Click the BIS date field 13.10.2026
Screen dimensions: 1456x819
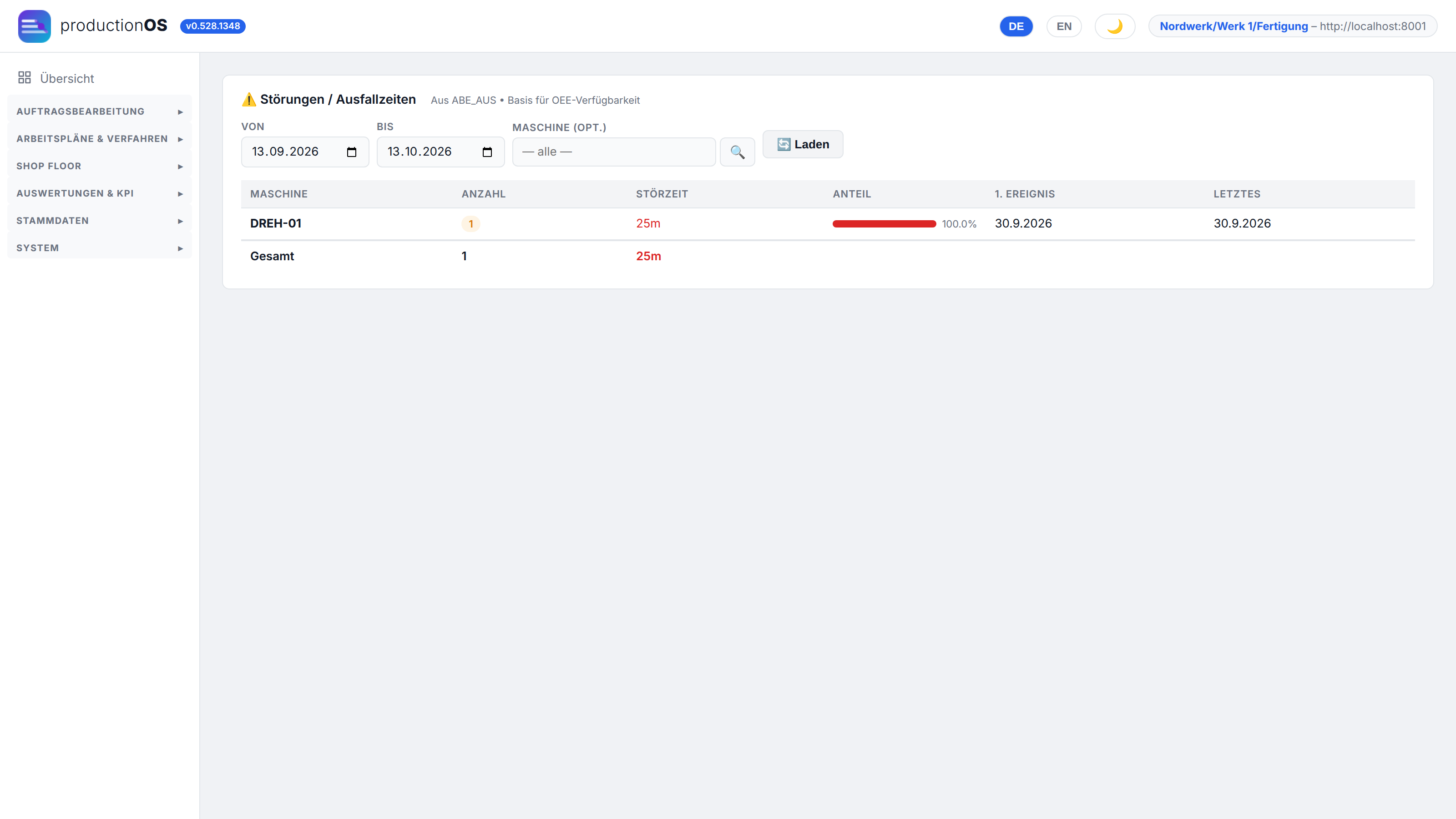point(441,152)
